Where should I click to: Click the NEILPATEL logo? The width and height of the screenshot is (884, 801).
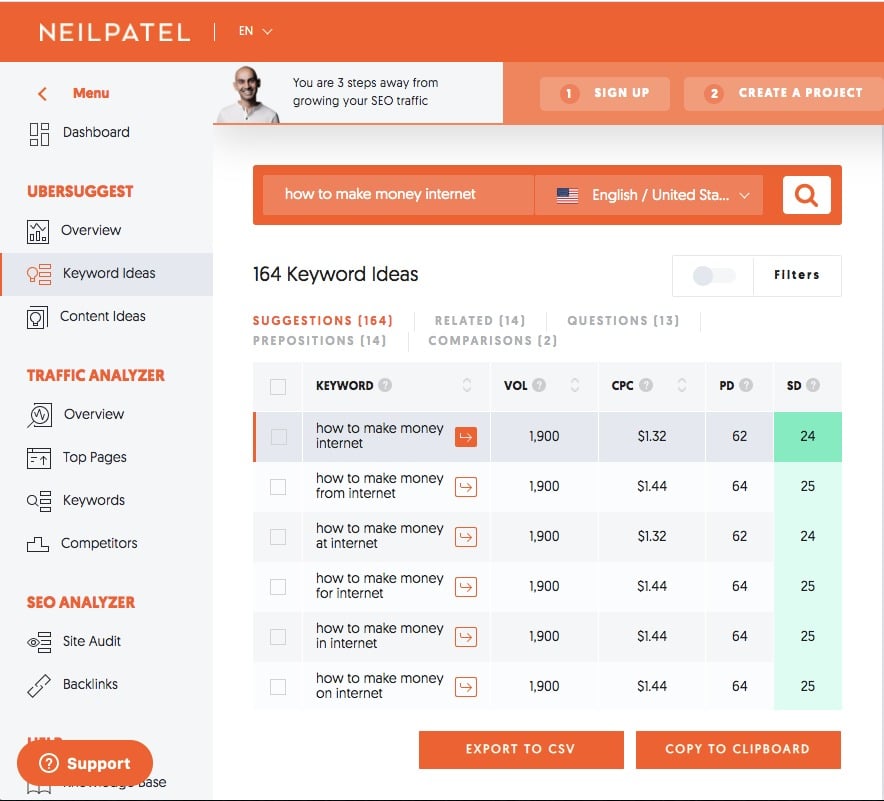(114, 32)
